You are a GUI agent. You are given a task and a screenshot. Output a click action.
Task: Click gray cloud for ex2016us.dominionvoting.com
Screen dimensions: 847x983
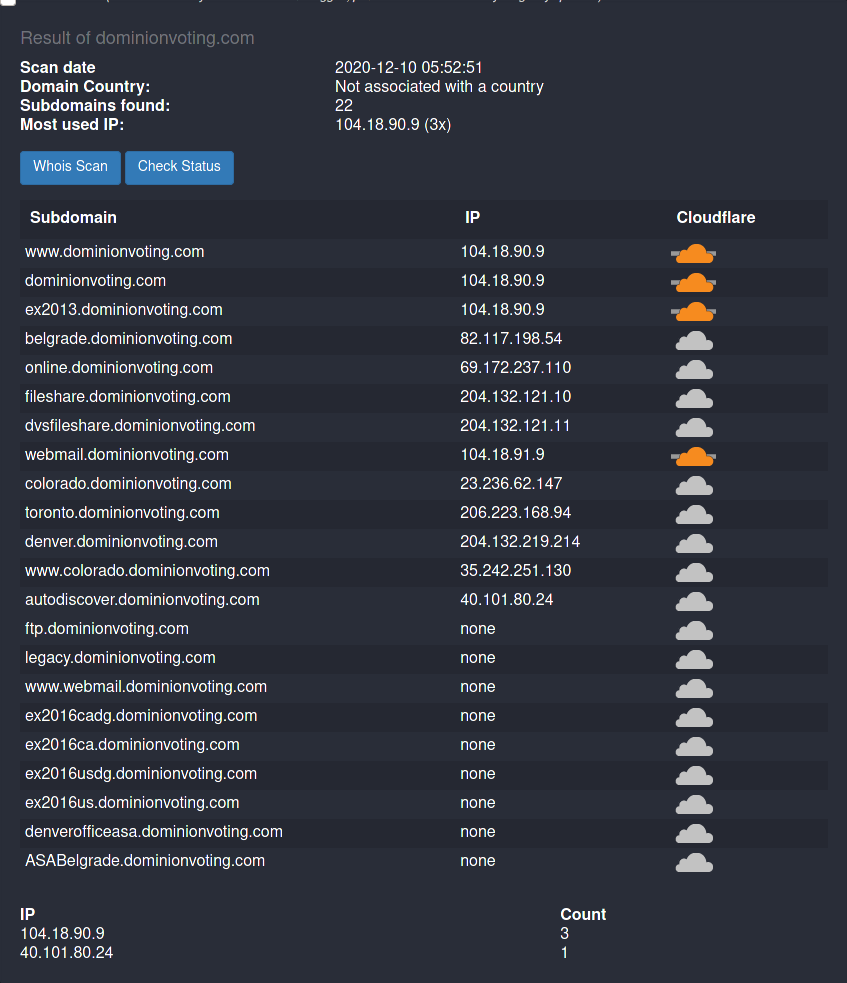pyautogui.click(x=694, y=804)
